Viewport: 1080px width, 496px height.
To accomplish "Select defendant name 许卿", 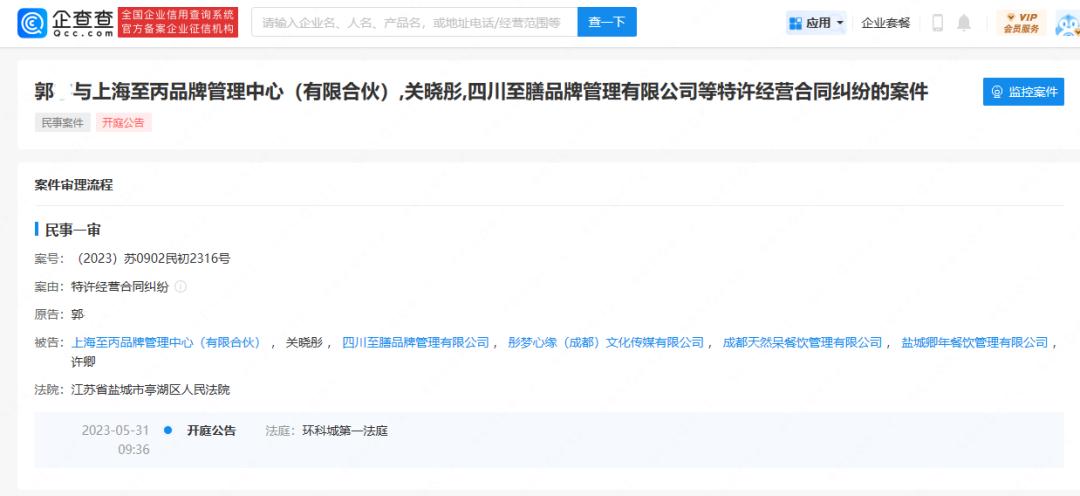I will click(x=83, y=361).
